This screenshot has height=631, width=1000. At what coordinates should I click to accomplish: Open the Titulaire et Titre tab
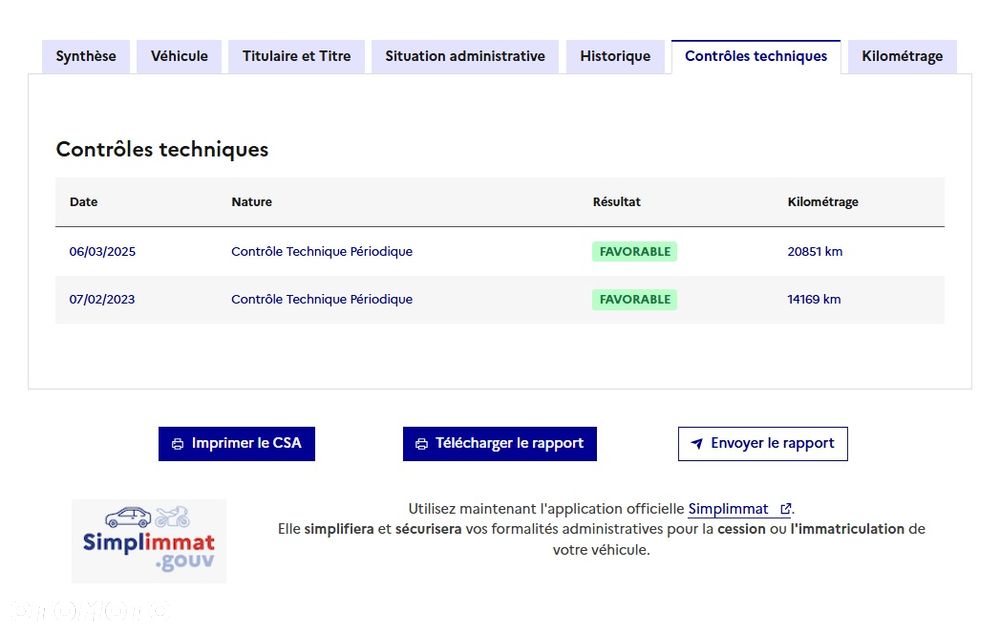point(296,56)
